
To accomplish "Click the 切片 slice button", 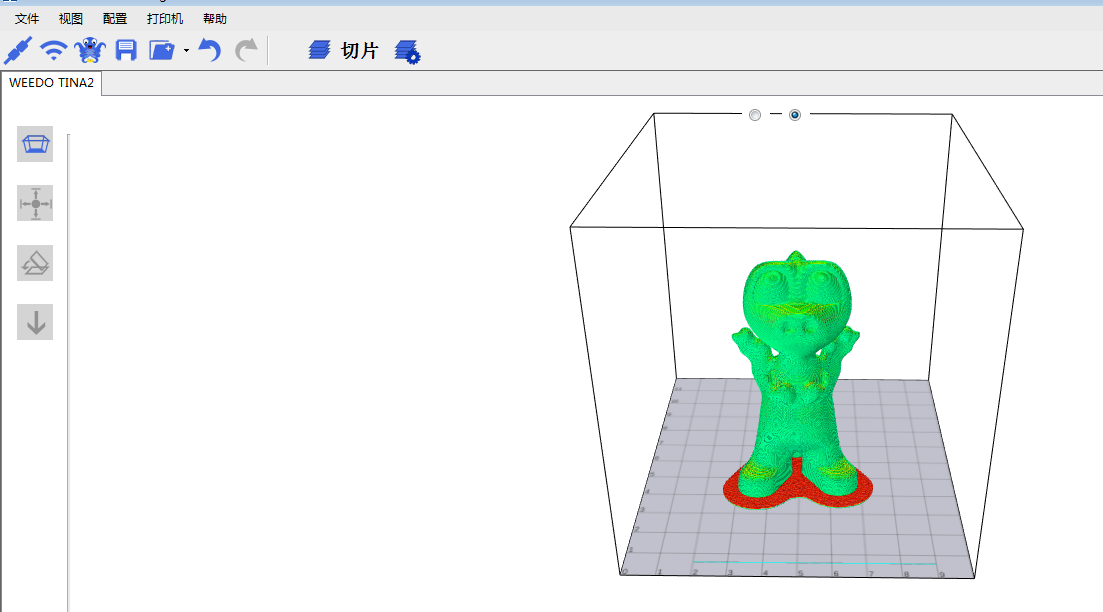I will 345,51.
